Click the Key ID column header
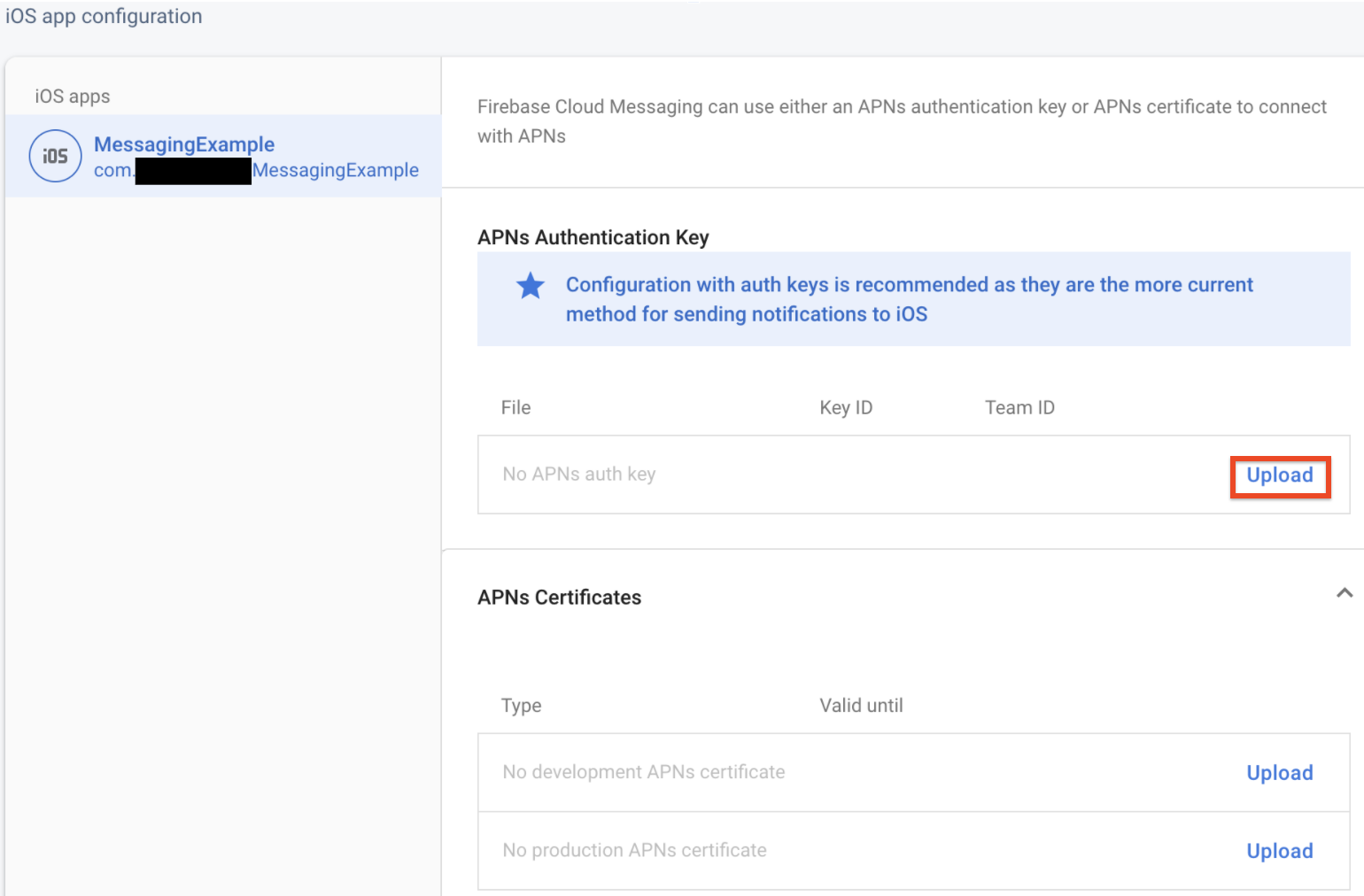The width and height of the screenshot is (1364, 896). (x=846, y=407)
